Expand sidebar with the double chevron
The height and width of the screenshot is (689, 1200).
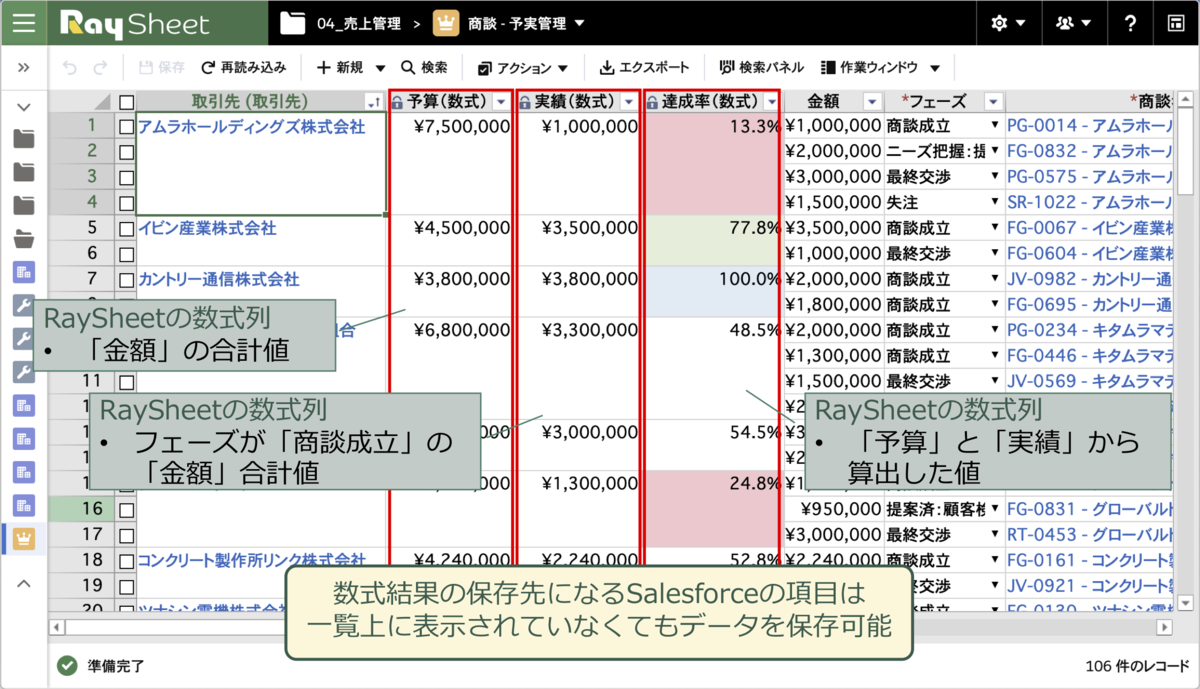24,68
